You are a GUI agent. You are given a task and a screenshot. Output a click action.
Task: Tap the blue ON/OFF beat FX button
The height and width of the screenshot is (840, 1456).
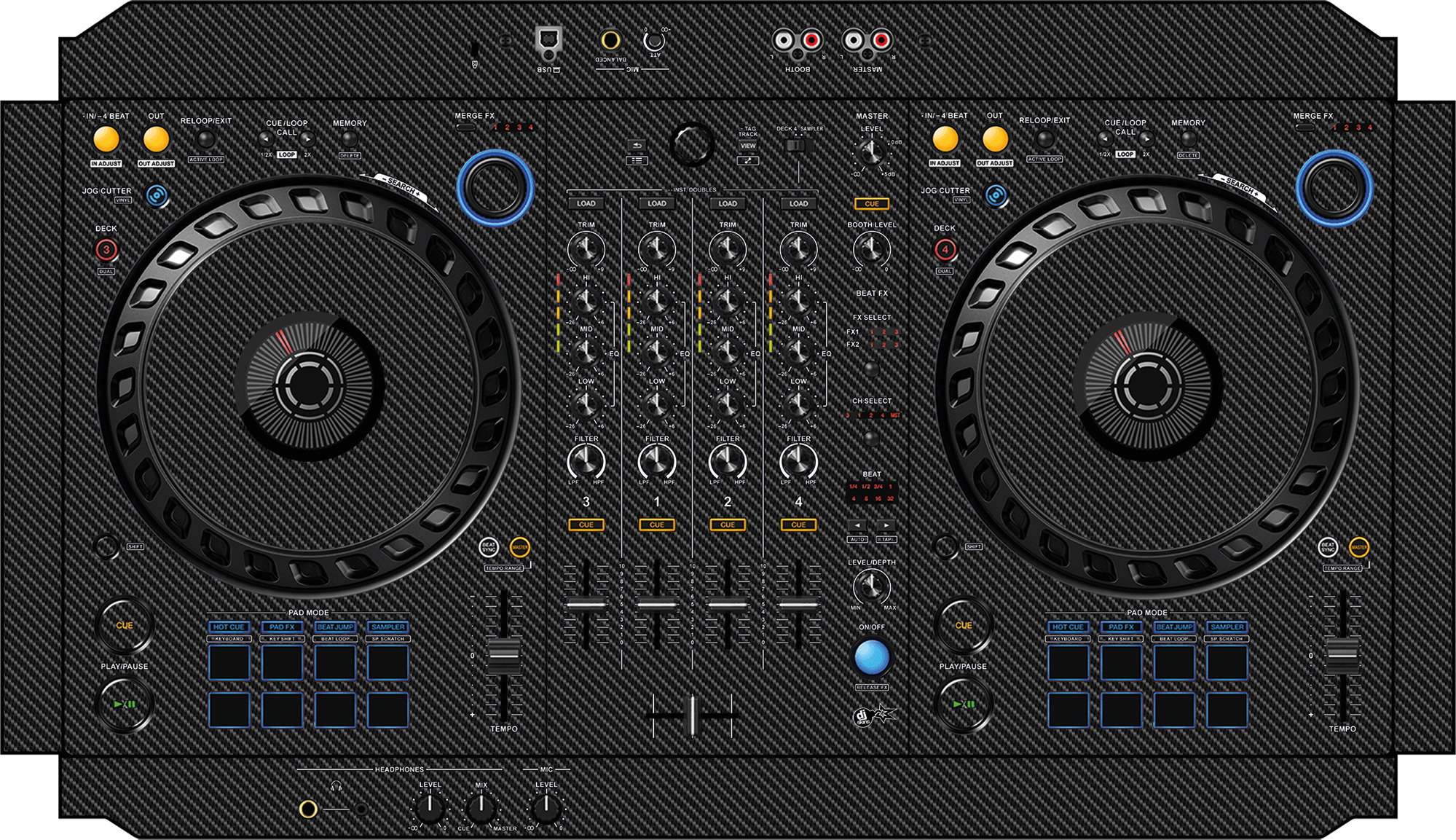coord(871,658)
